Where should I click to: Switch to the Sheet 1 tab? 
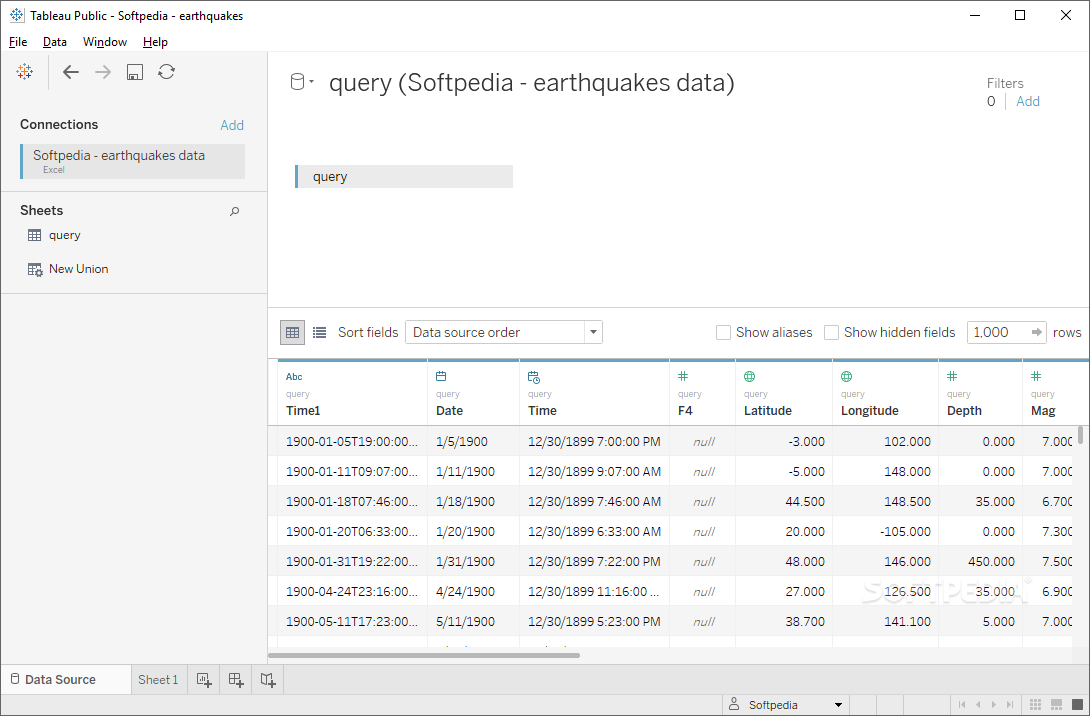(x=158, y=680)
